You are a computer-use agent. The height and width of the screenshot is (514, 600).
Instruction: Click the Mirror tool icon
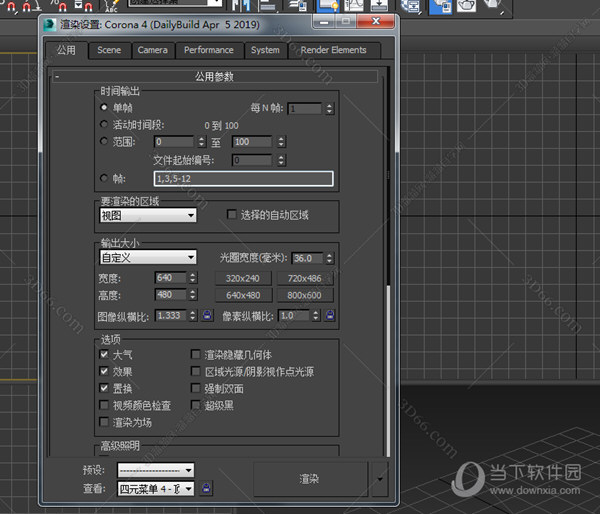(242, 5)
